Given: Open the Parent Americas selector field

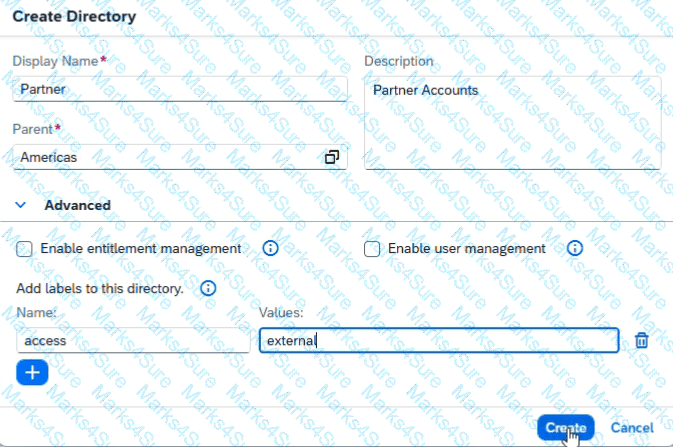Looking at the screenshot, I should click(x=180, y=157).
